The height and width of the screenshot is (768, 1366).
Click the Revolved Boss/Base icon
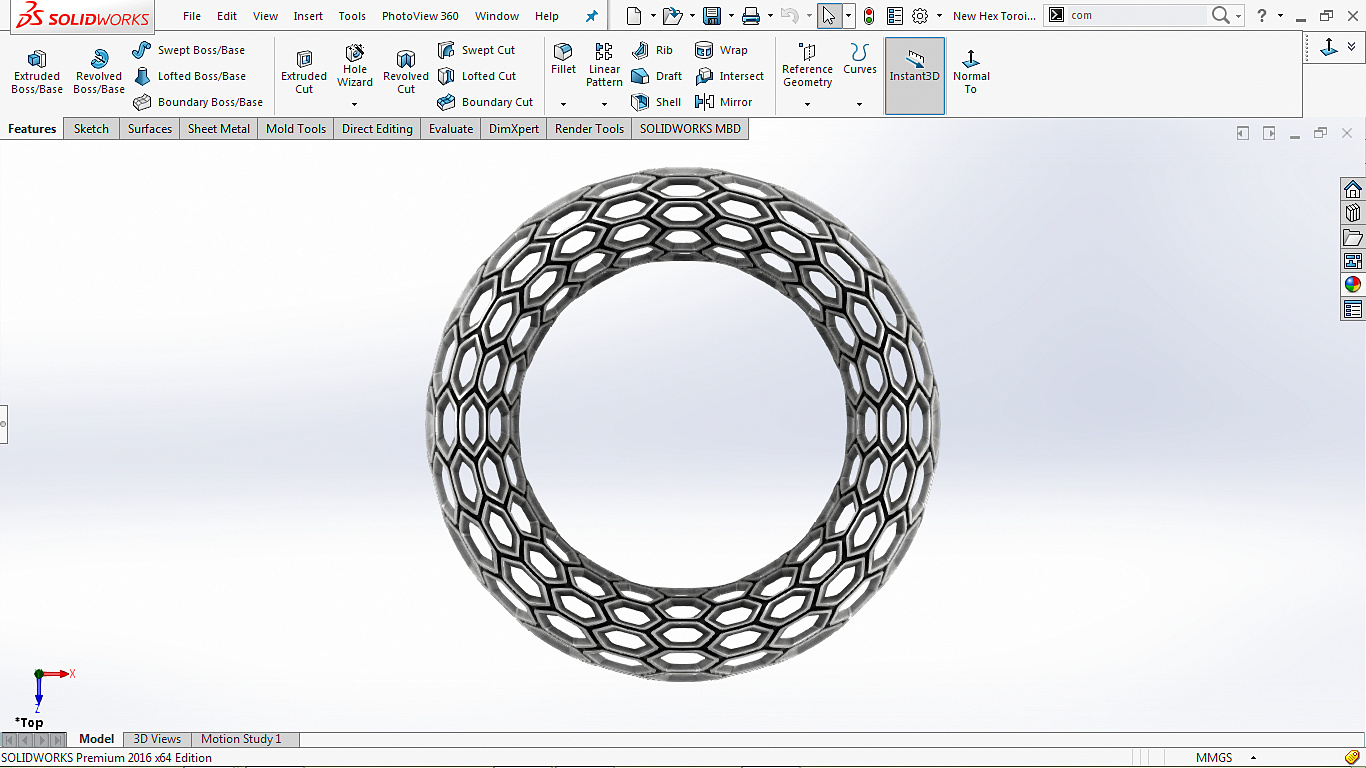99,60
